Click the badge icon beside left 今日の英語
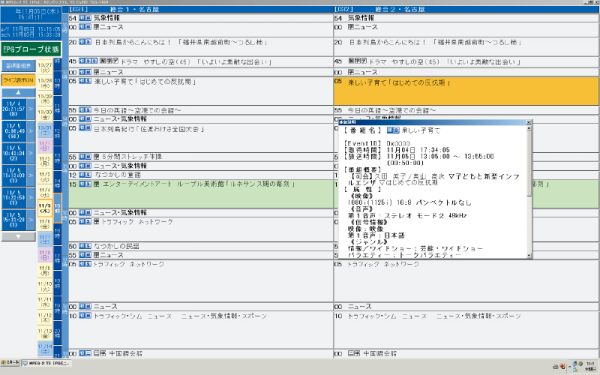Screen dimensions: 600x375 tap(85, 110)
